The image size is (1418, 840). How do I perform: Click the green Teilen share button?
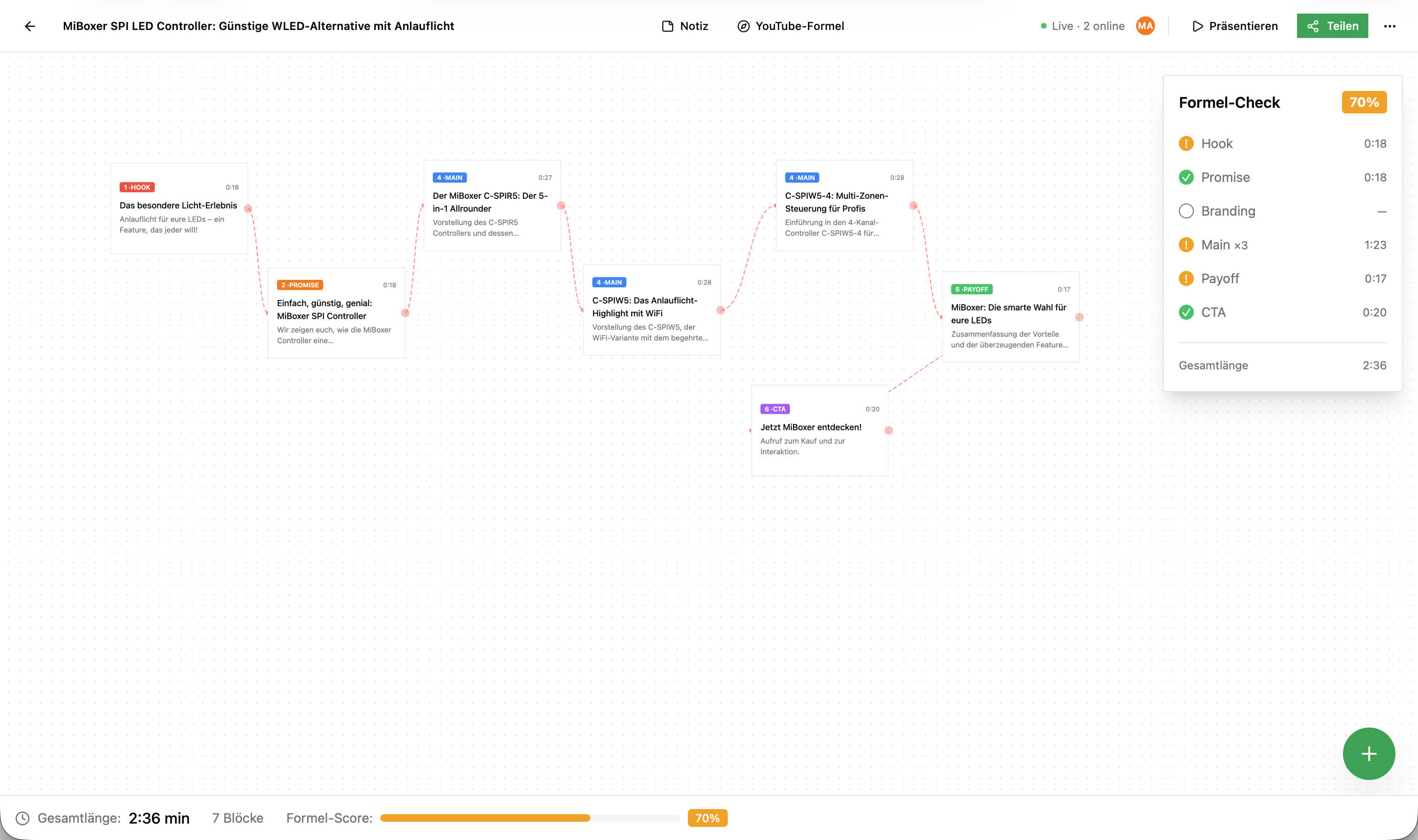(1333, 26)
